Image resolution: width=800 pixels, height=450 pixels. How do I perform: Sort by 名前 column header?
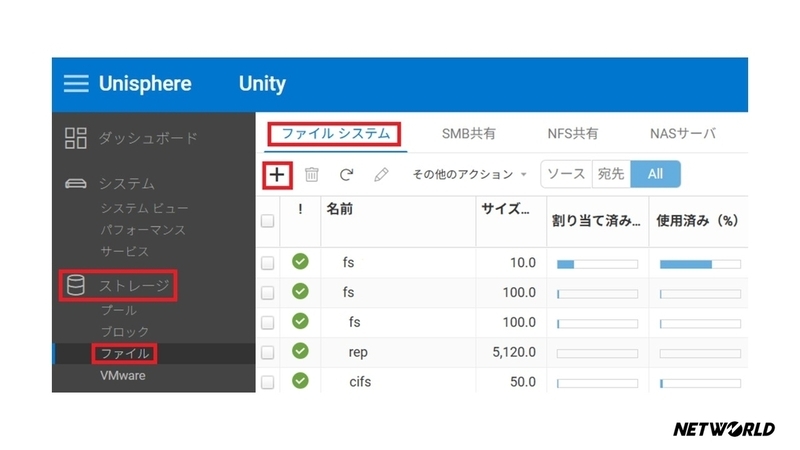pos(339,209)
